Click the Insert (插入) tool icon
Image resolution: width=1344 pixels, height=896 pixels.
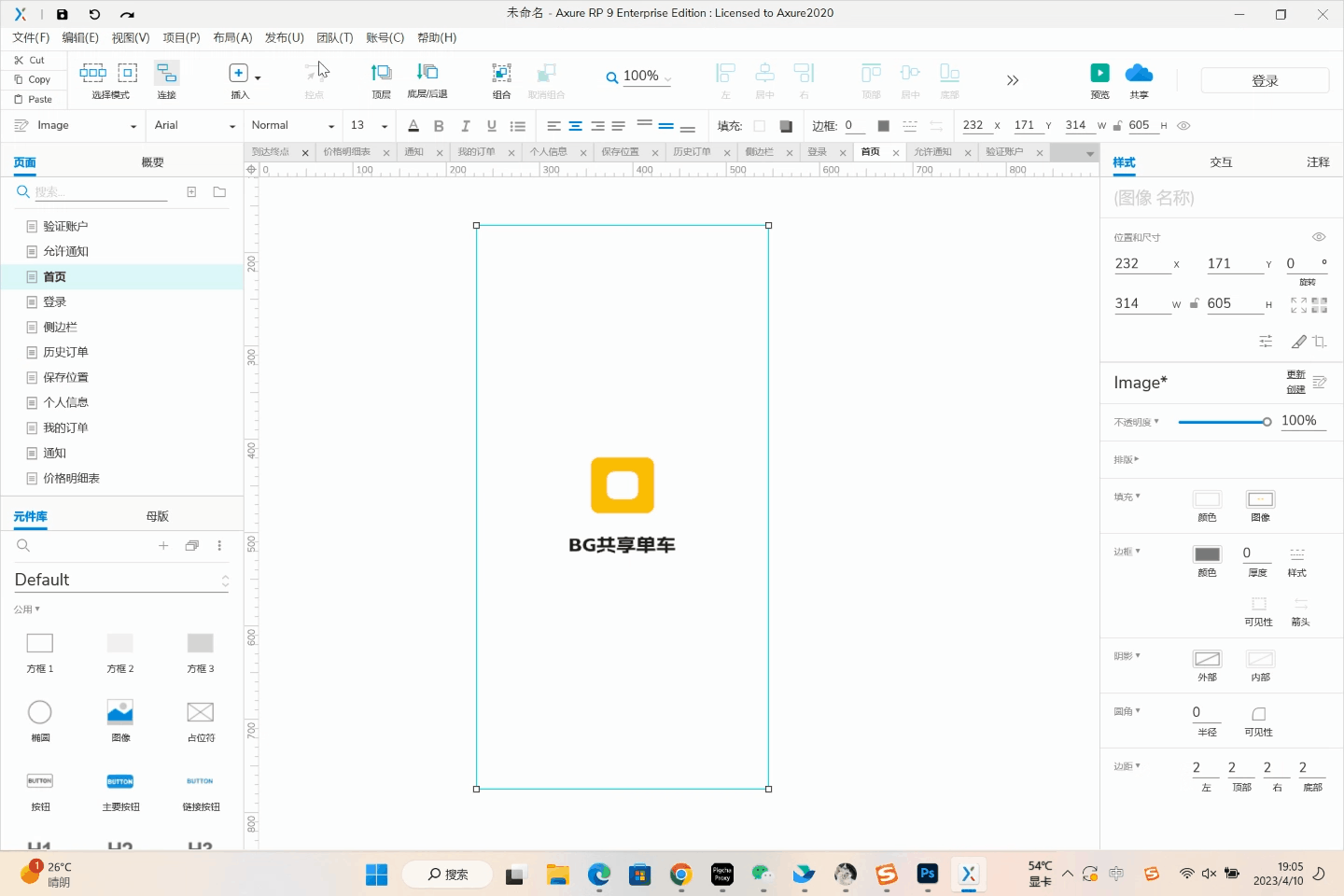pos(239,74)
